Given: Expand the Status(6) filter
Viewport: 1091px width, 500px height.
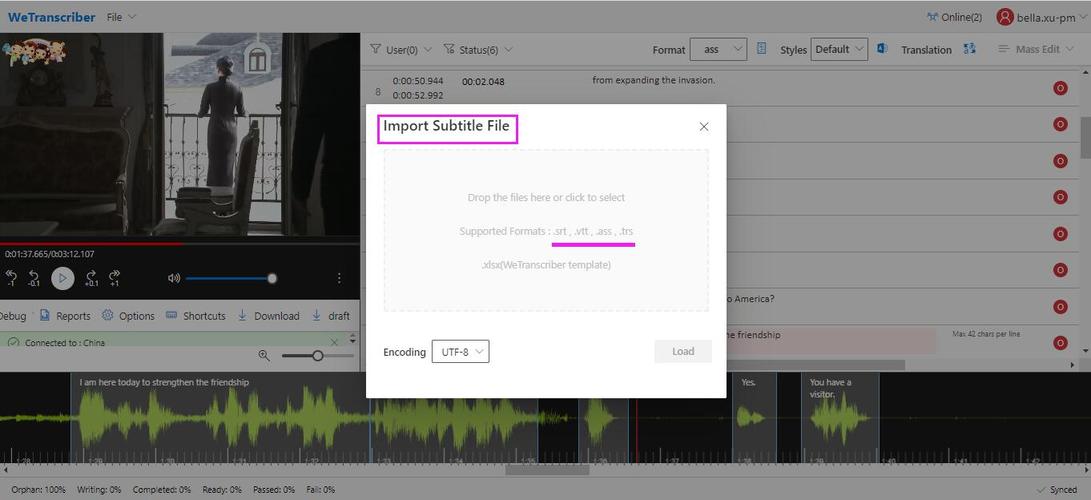Looking at the screenshot, I should point(478,49).
